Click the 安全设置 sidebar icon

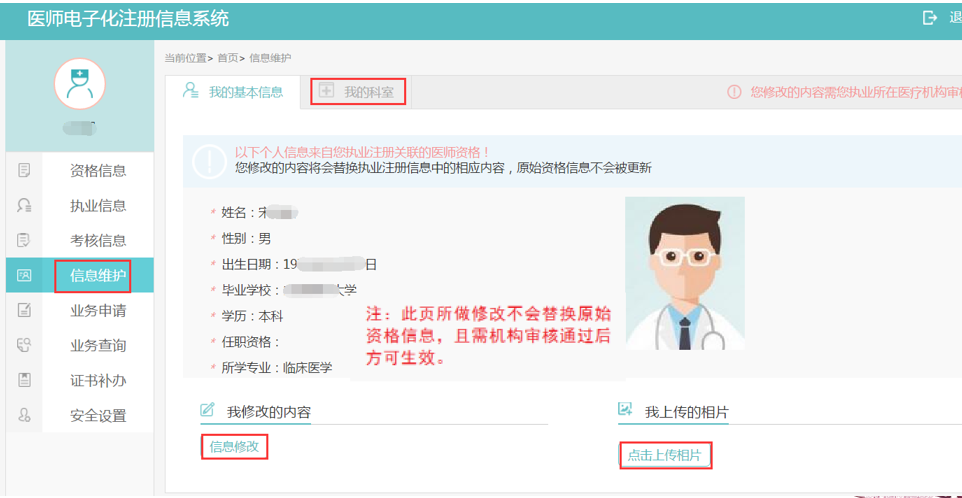click(25, 415)
